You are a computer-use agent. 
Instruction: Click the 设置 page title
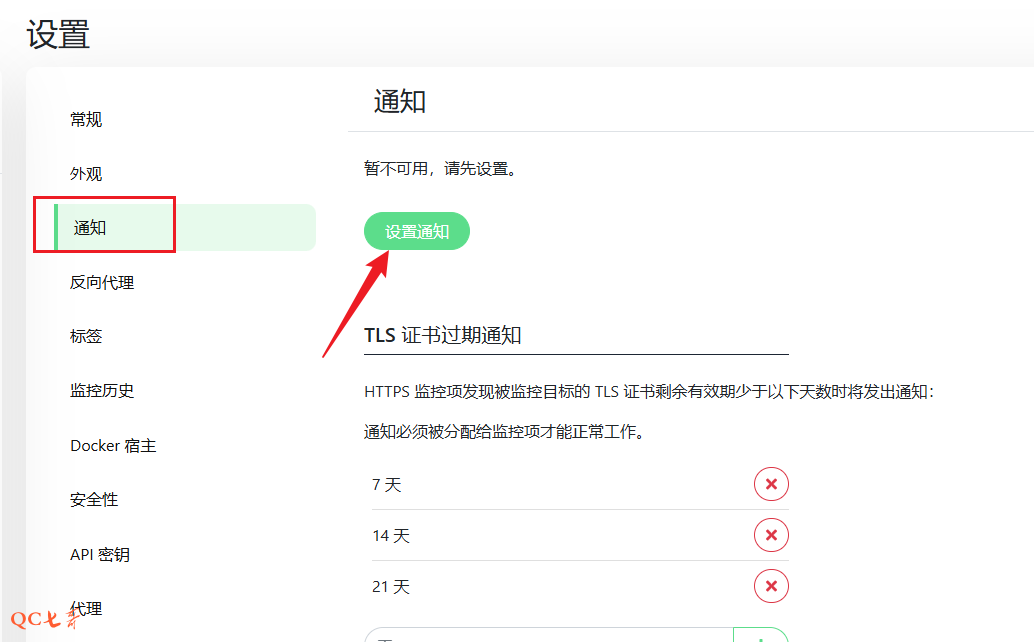click(58, 34)
